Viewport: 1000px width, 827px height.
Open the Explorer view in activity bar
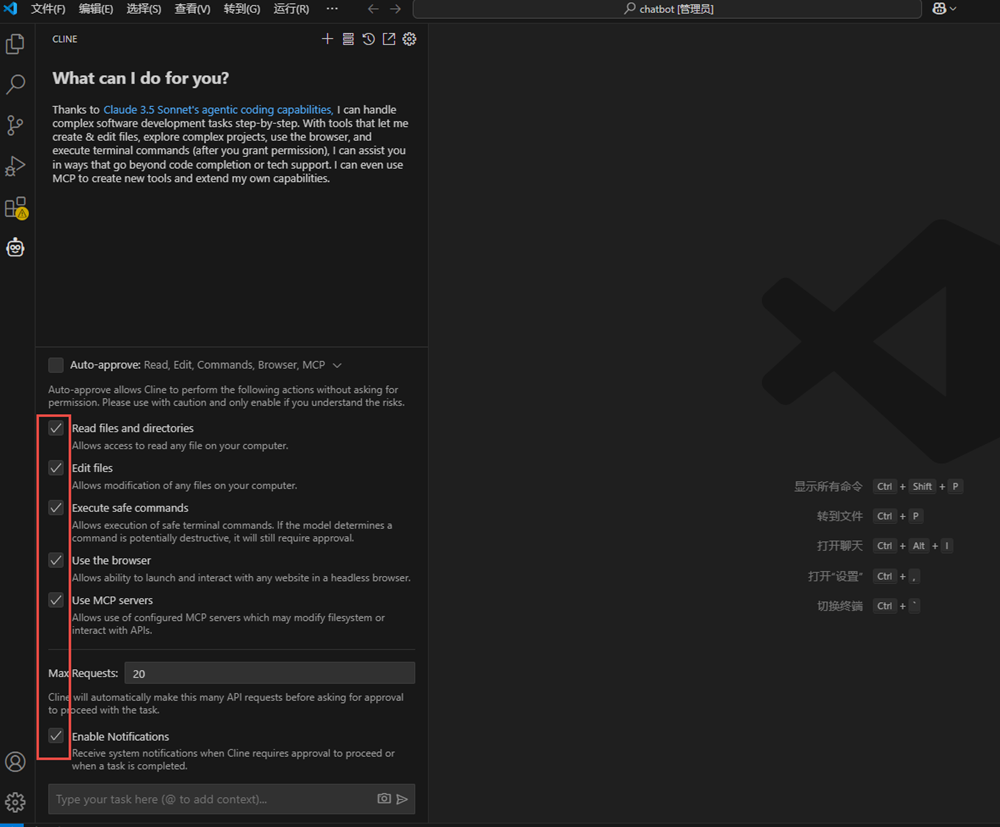[x=15, y=43]
